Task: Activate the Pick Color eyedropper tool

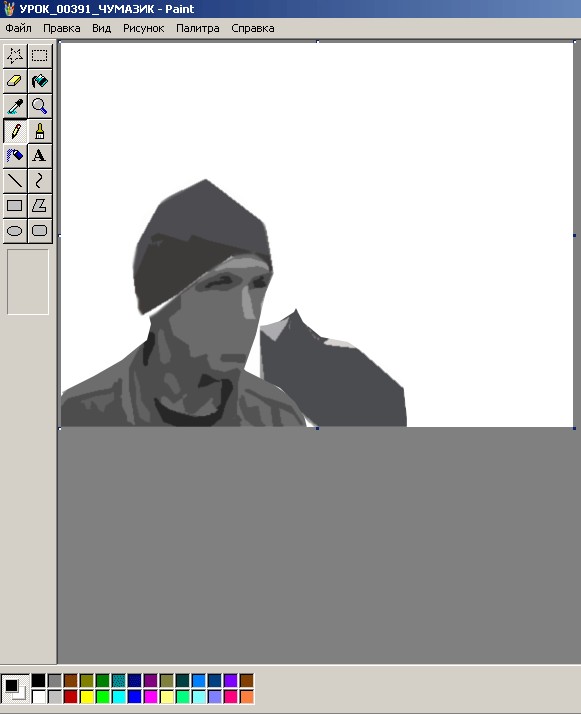Action: pyautogui.click(x=15, y=106)
